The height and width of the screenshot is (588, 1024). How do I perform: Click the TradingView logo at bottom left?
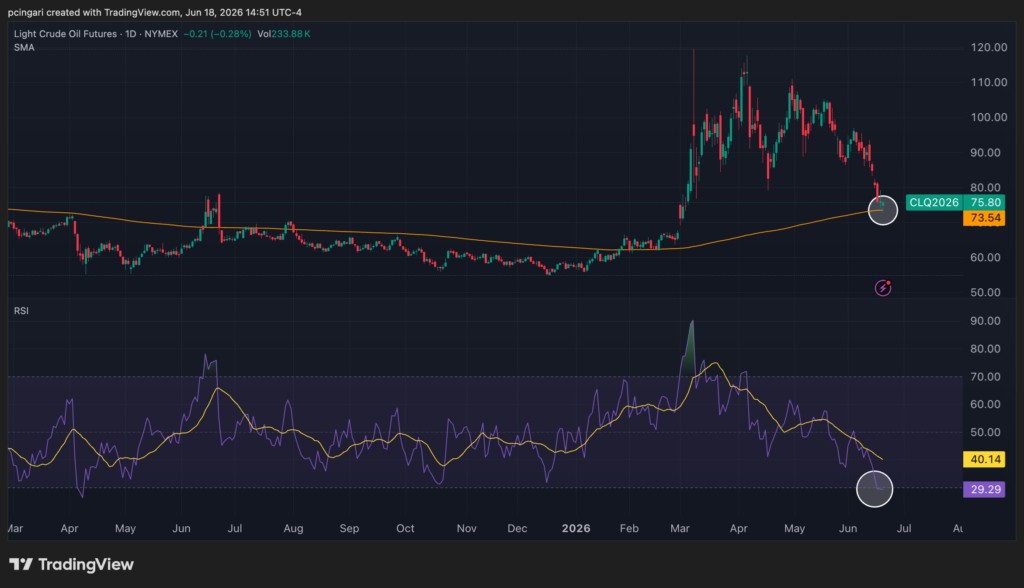tap(71, 564)
